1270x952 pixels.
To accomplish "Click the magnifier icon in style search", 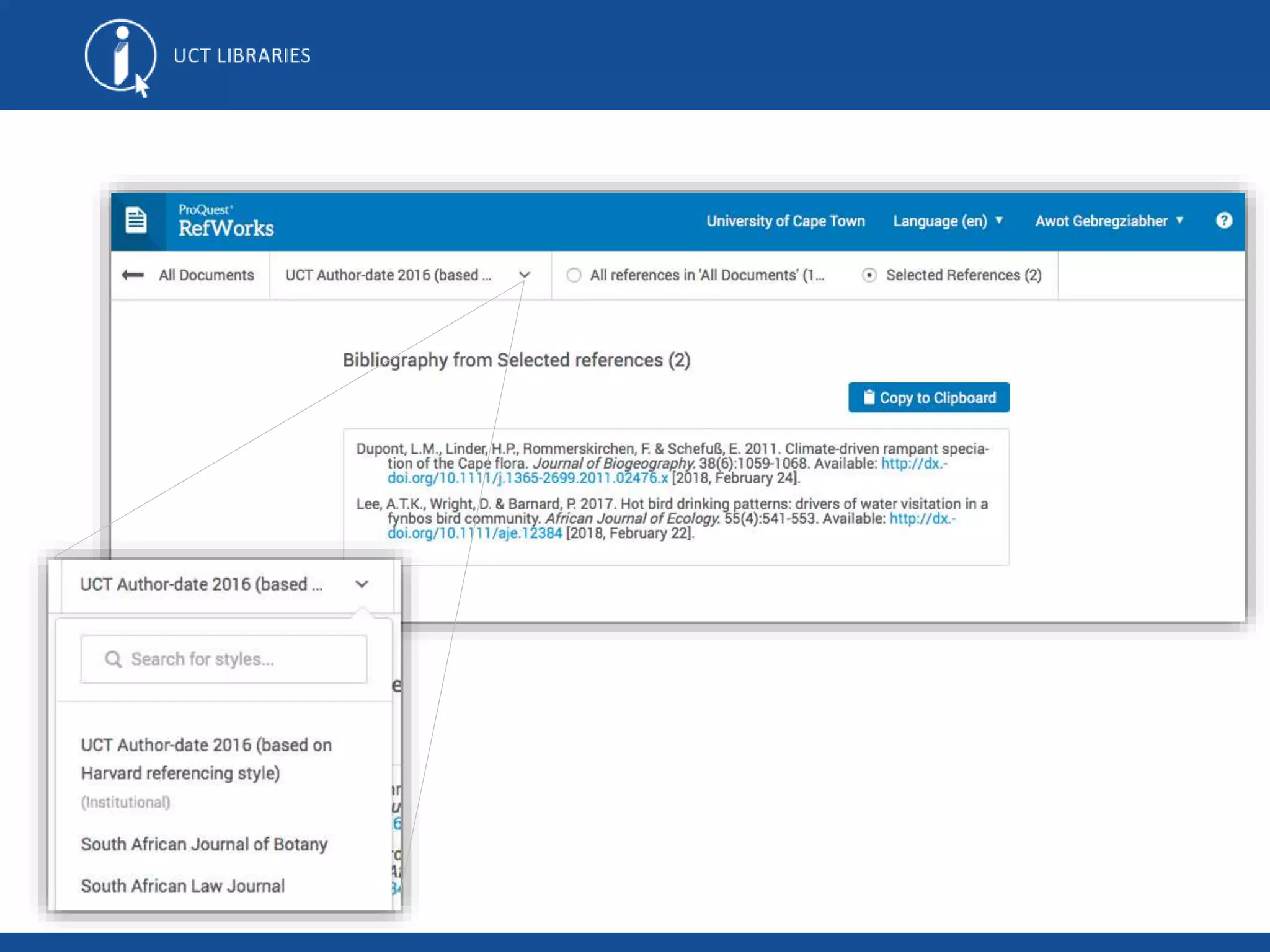I will tap(113, 659).
